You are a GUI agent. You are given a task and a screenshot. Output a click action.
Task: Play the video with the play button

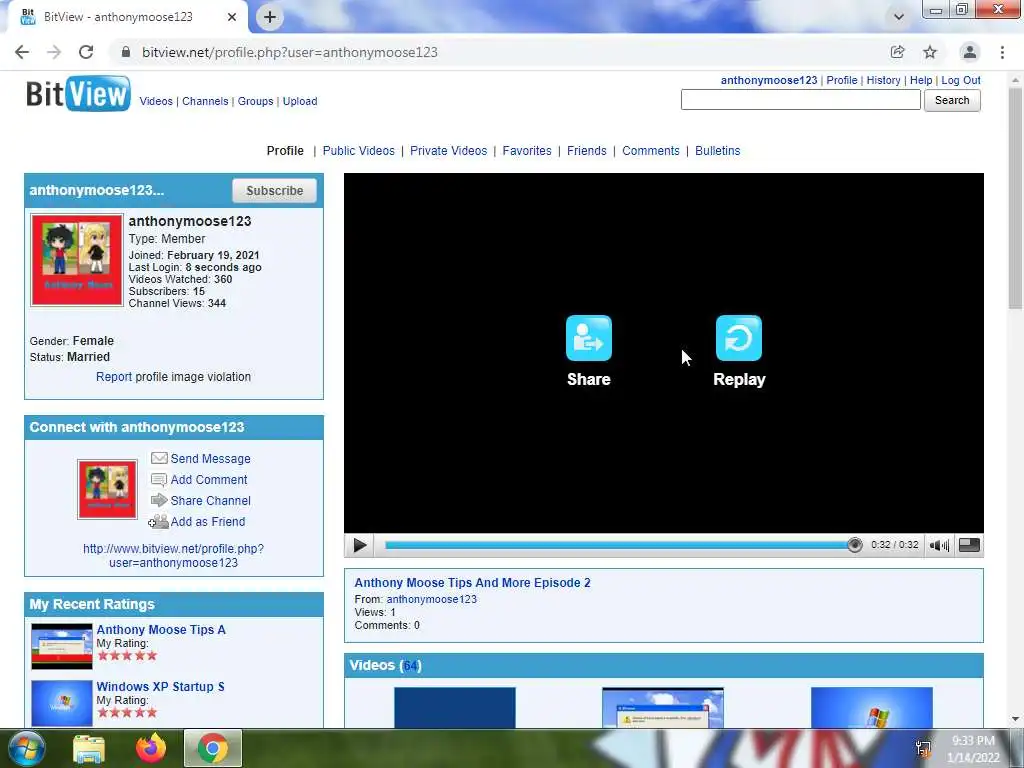359,545
